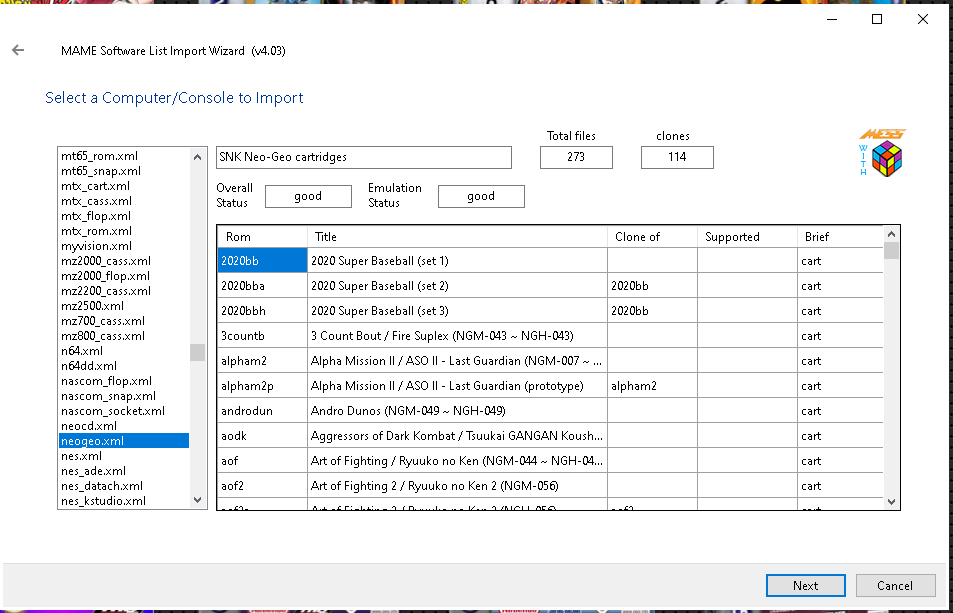Go back with the wizard back arrow

(x=18, y=50)
